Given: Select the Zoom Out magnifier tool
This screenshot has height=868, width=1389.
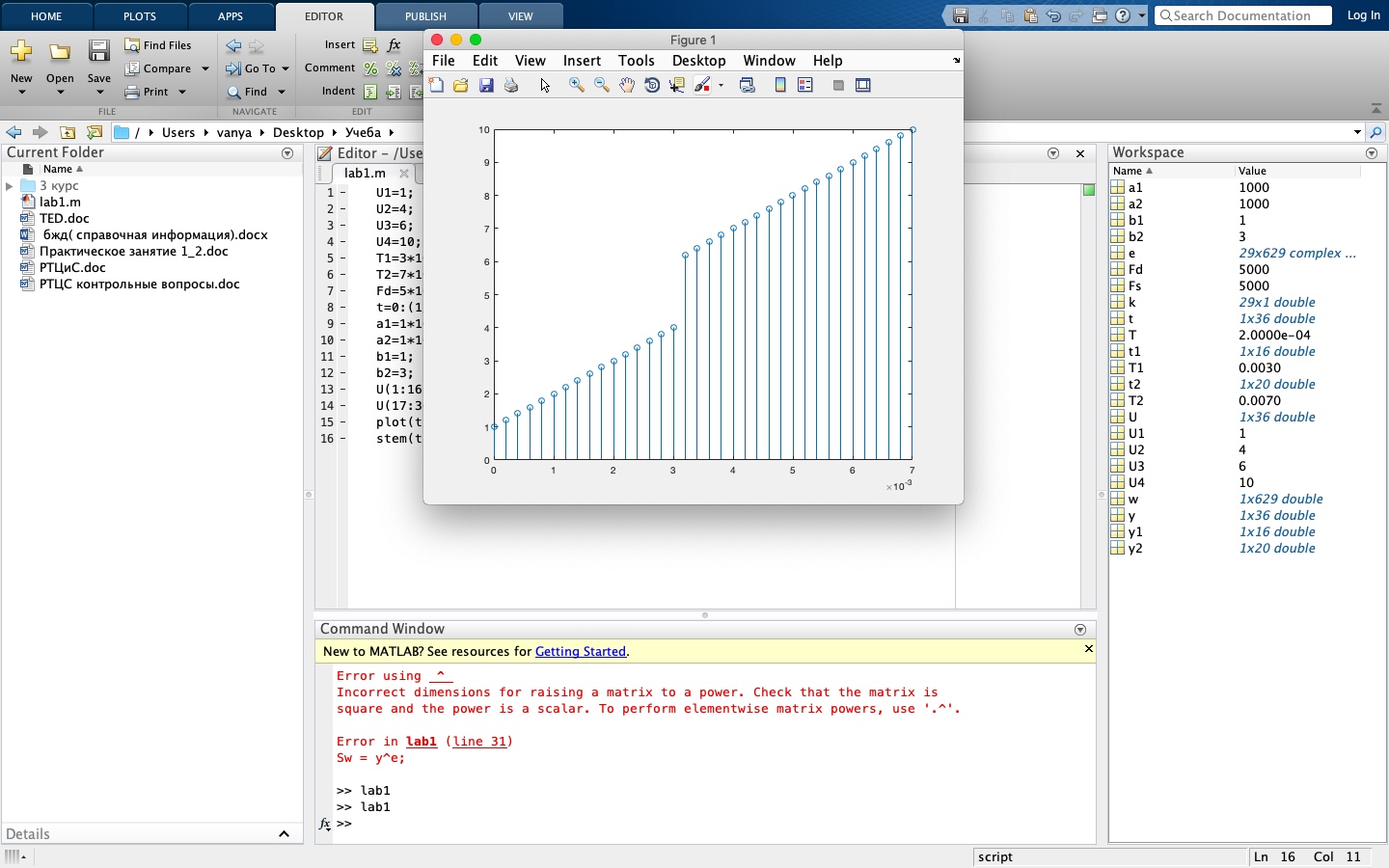Looking at the screenshot, I should pyautogui.click(x=602, y=85).
